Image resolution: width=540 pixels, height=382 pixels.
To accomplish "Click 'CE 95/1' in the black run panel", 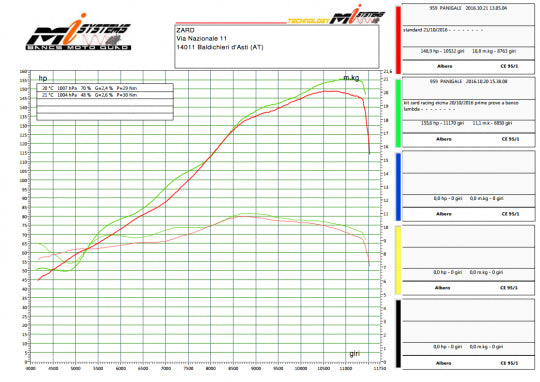I will point(509,363).
